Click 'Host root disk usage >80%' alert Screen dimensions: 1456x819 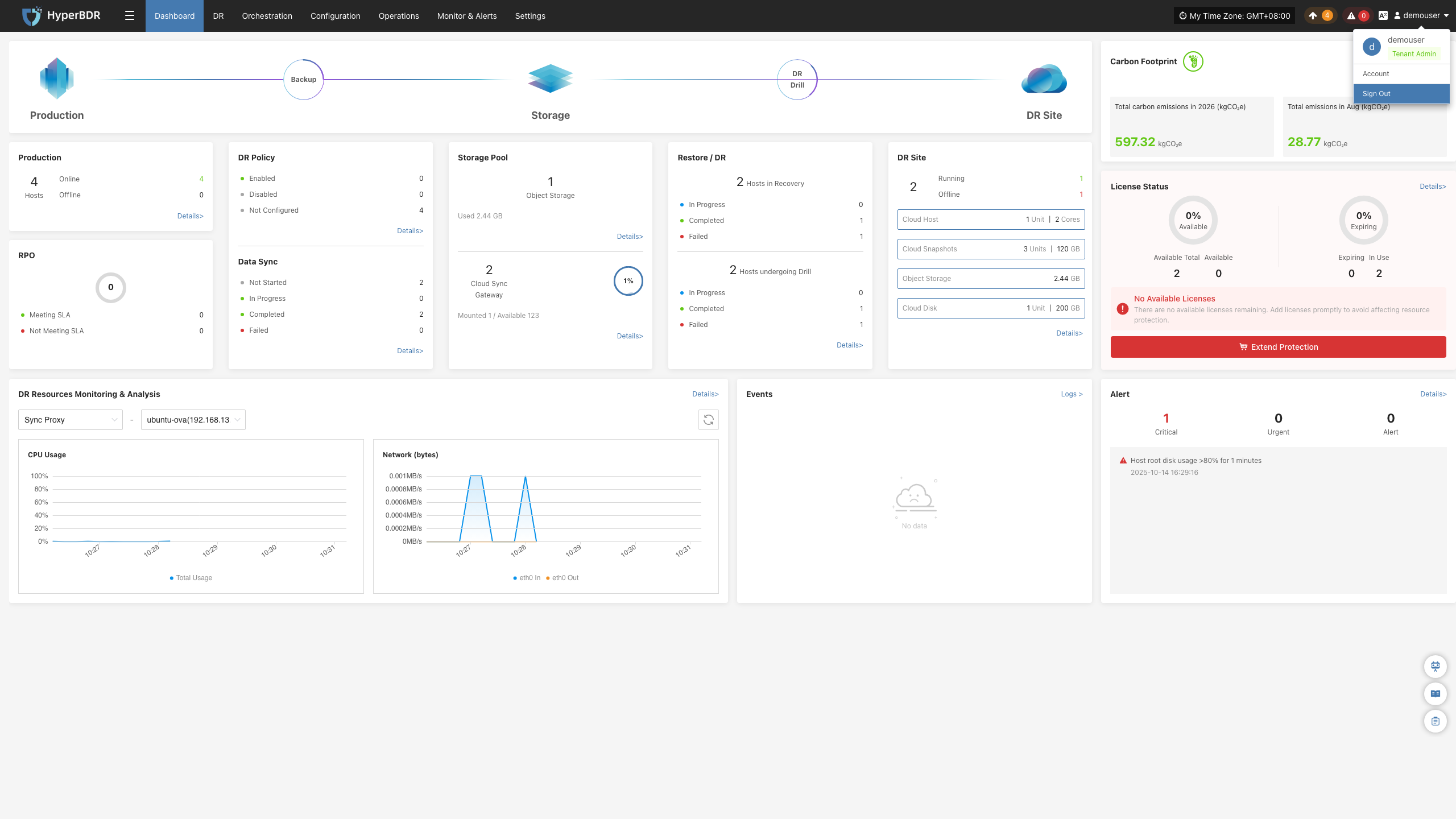[1196, 461]
